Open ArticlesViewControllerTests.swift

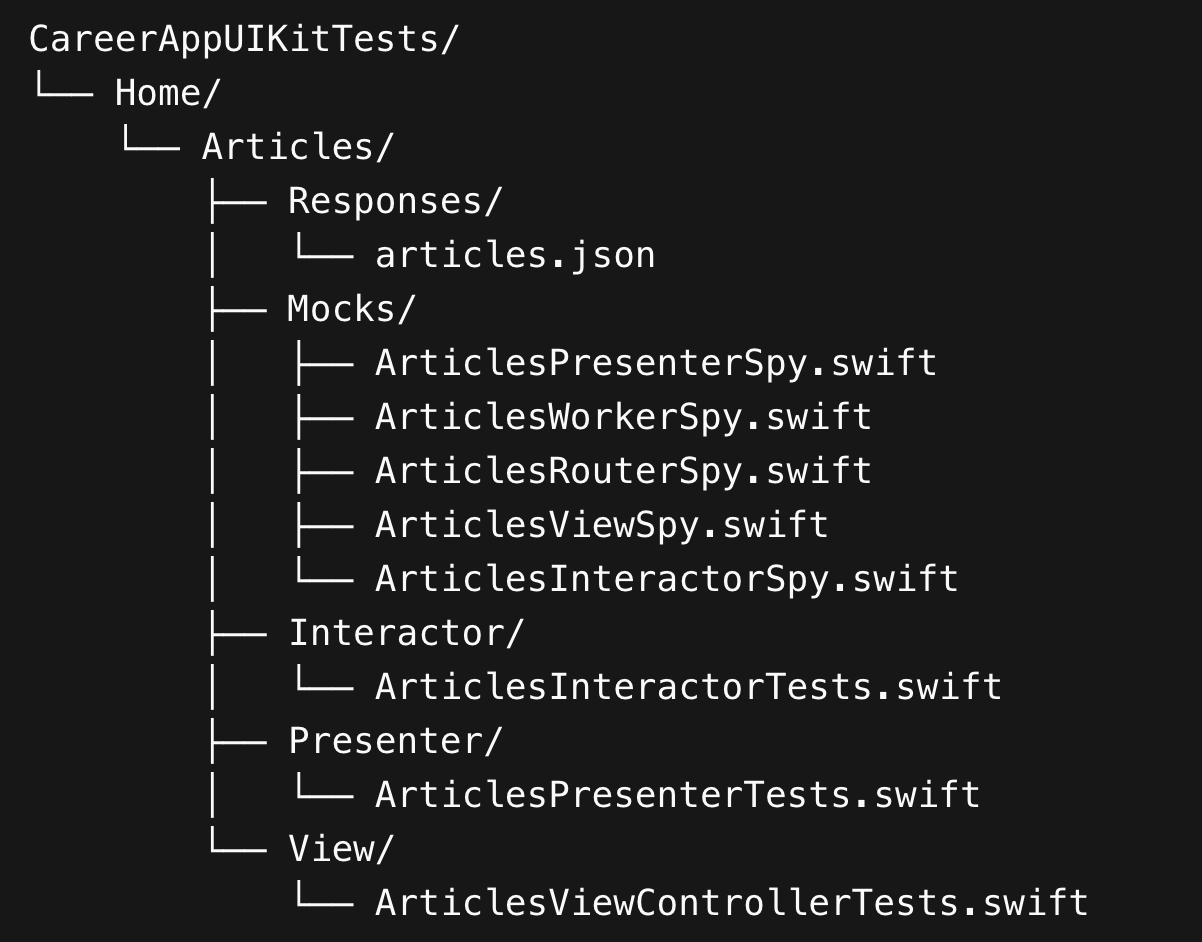tap(731, 903)
